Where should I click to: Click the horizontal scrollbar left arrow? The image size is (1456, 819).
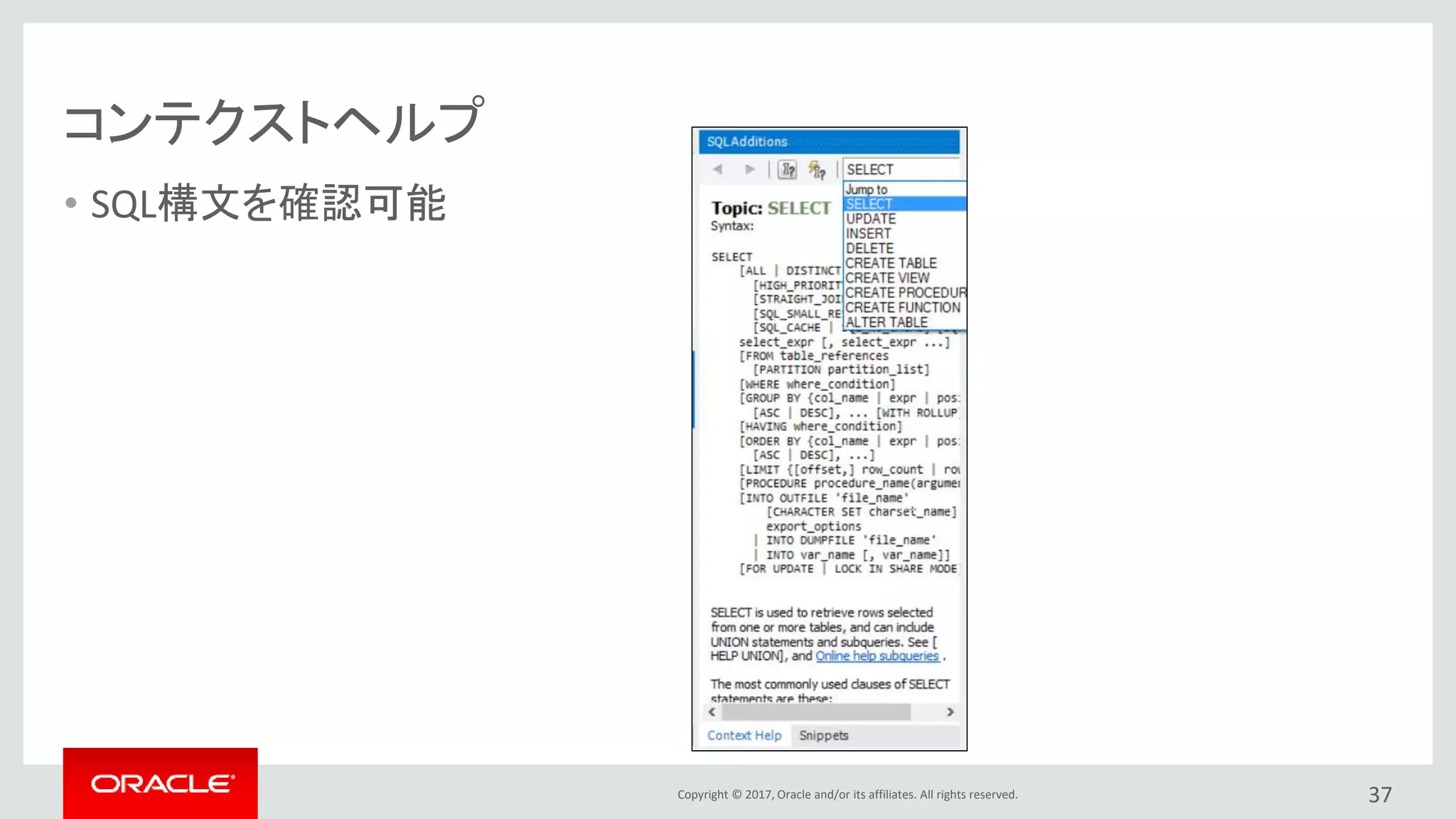pyautogui.click(x=712, y=712)
